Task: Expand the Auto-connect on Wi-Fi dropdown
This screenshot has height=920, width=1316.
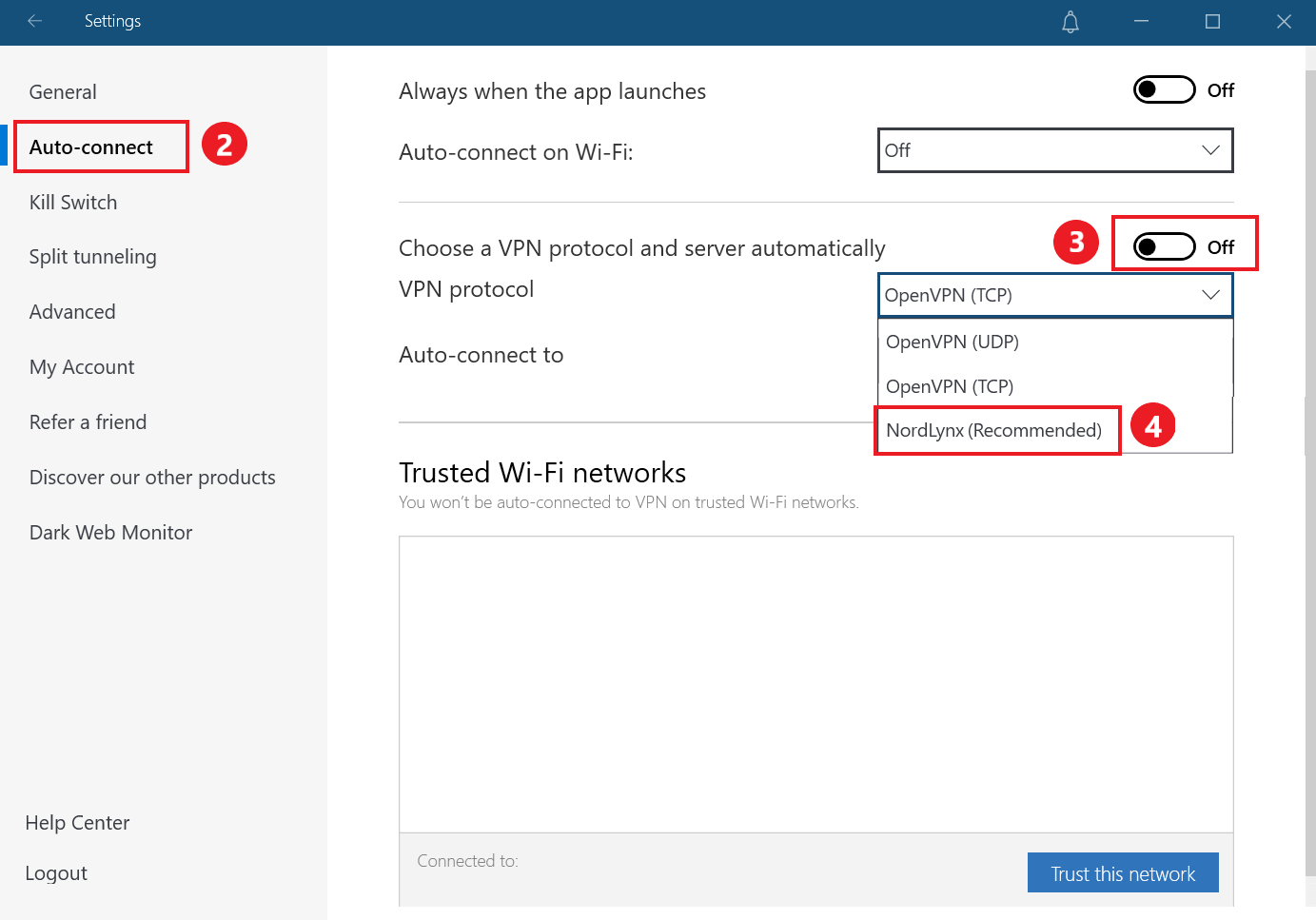Action: pos(1054,150)
